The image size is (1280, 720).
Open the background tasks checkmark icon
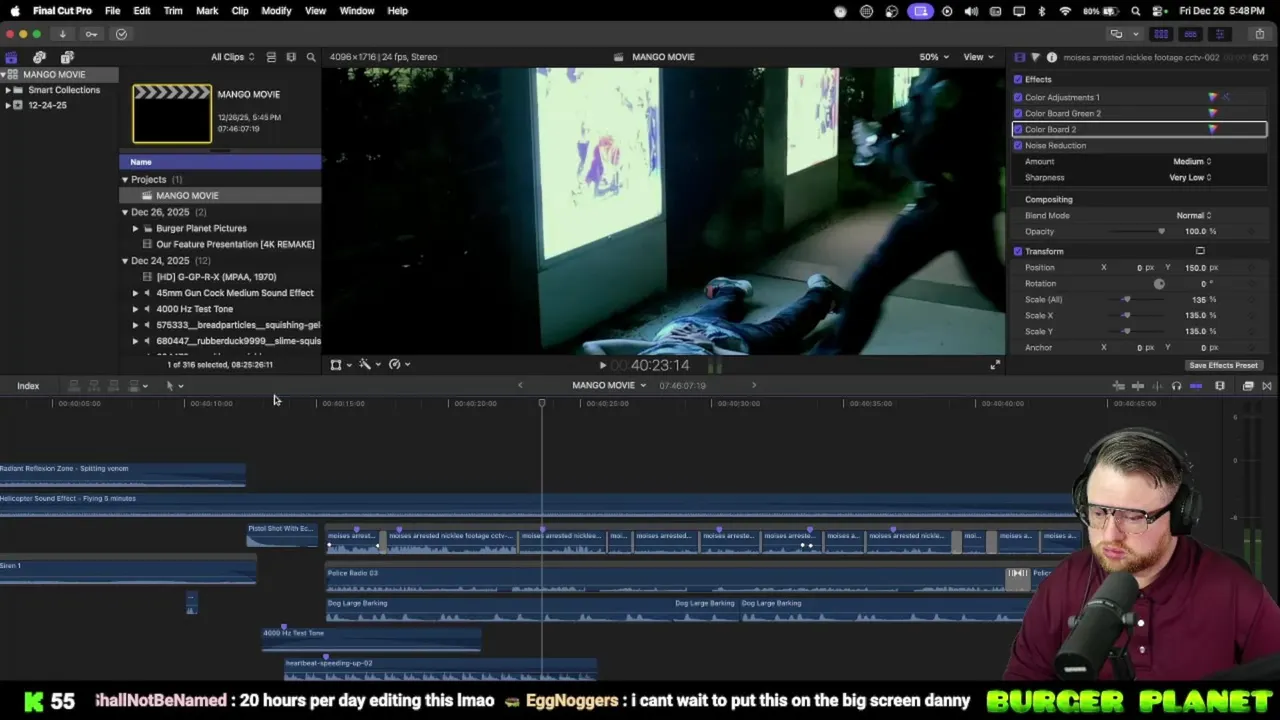click(121, 34)
